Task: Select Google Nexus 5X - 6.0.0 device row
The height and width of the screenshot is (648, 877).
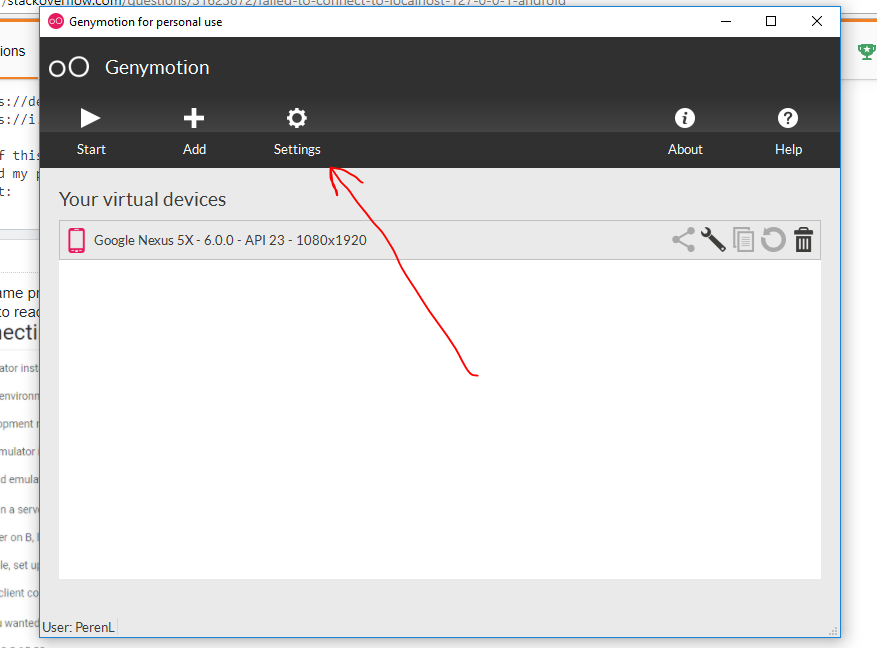Action: 440,240
